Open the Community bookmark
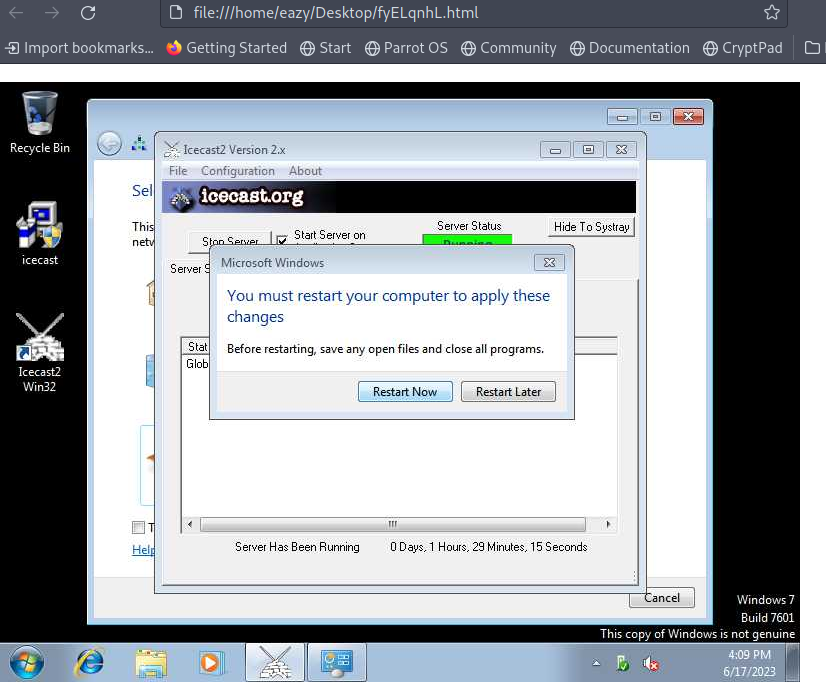The width and height of the screenshot is (826, 688). pos(508,48)
